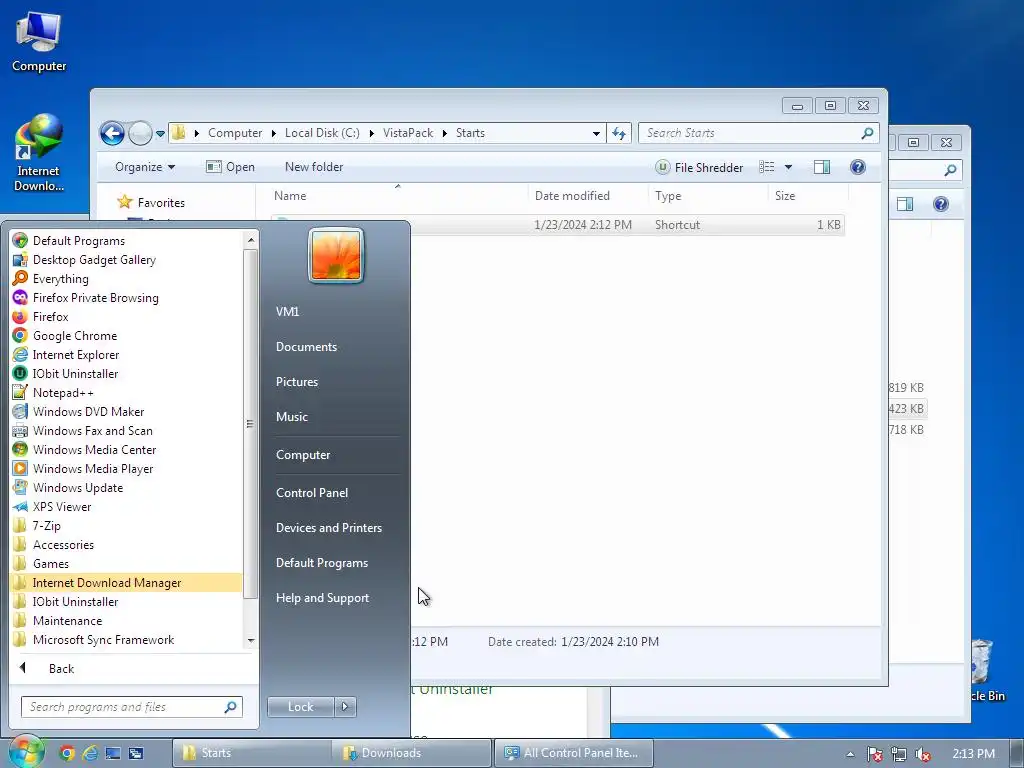Screen dimensions: 1024x768
Task: Click the volume icon in the system tray
Action: point(923,754)
